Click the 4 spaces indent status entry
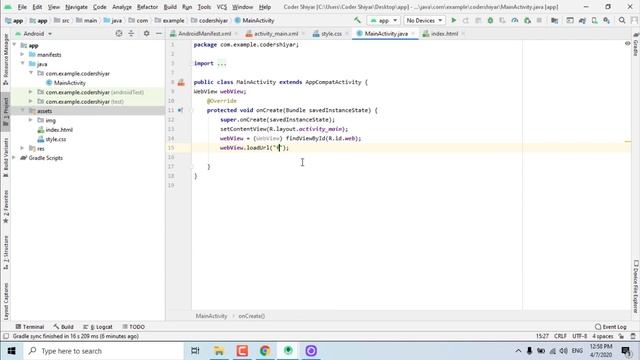Screen dimensions: 640x360 coord(603,336)
